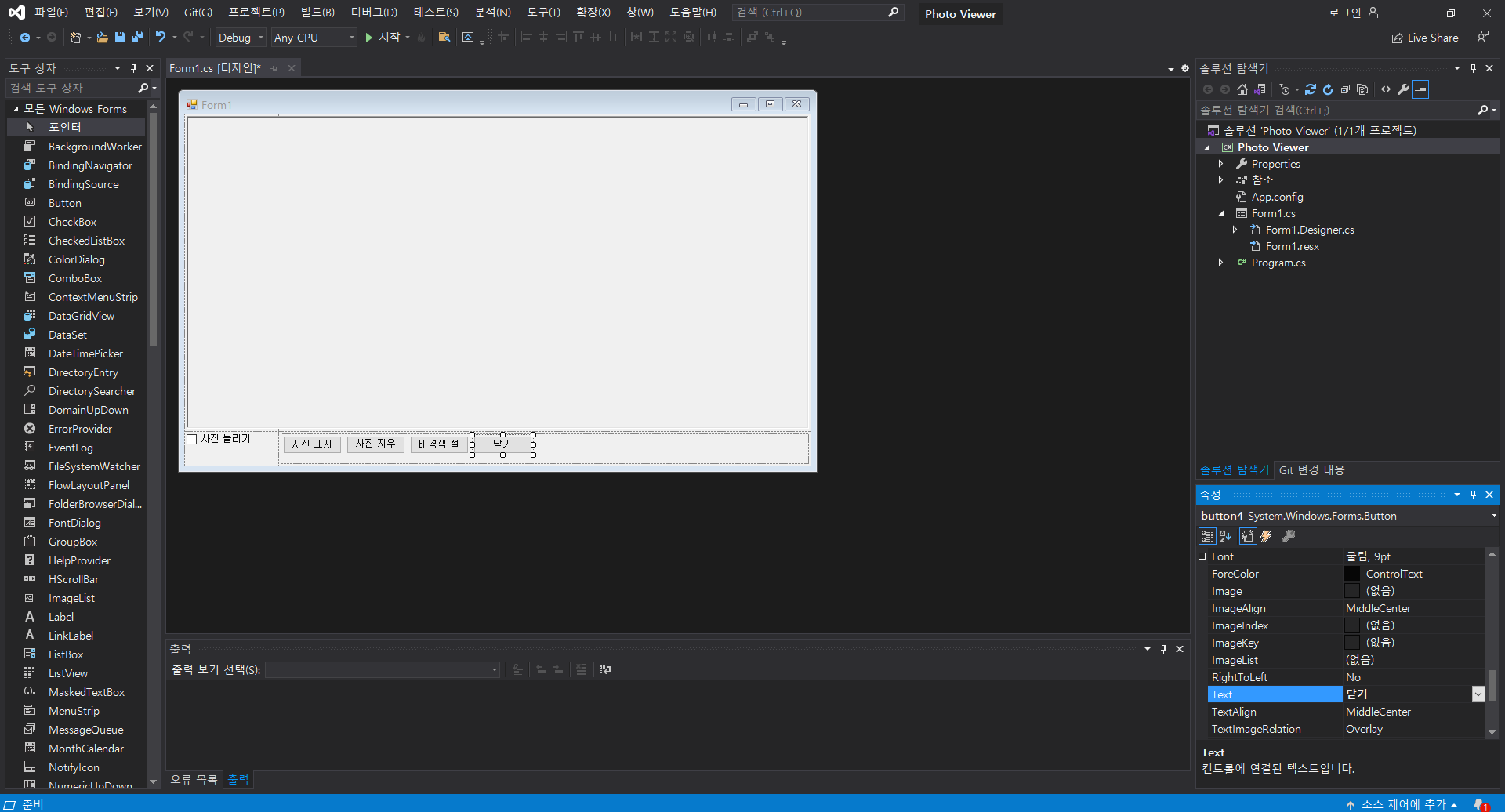Sort properties alphabetically
1505x812 pixels.
tap(1225, 536)
